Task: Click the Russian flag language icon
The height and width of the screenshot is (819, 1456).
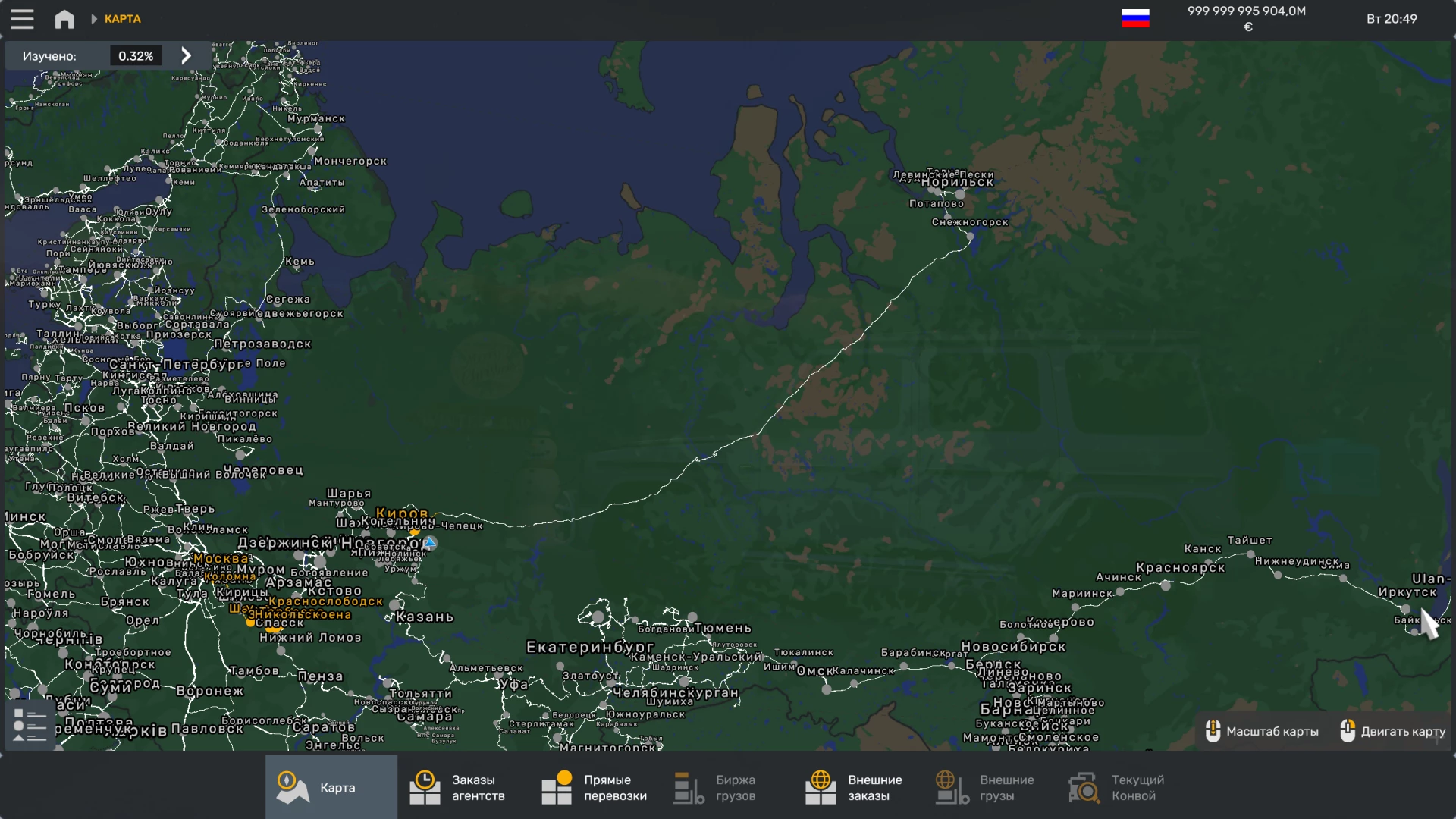Action: click(x=1135, y=18)
